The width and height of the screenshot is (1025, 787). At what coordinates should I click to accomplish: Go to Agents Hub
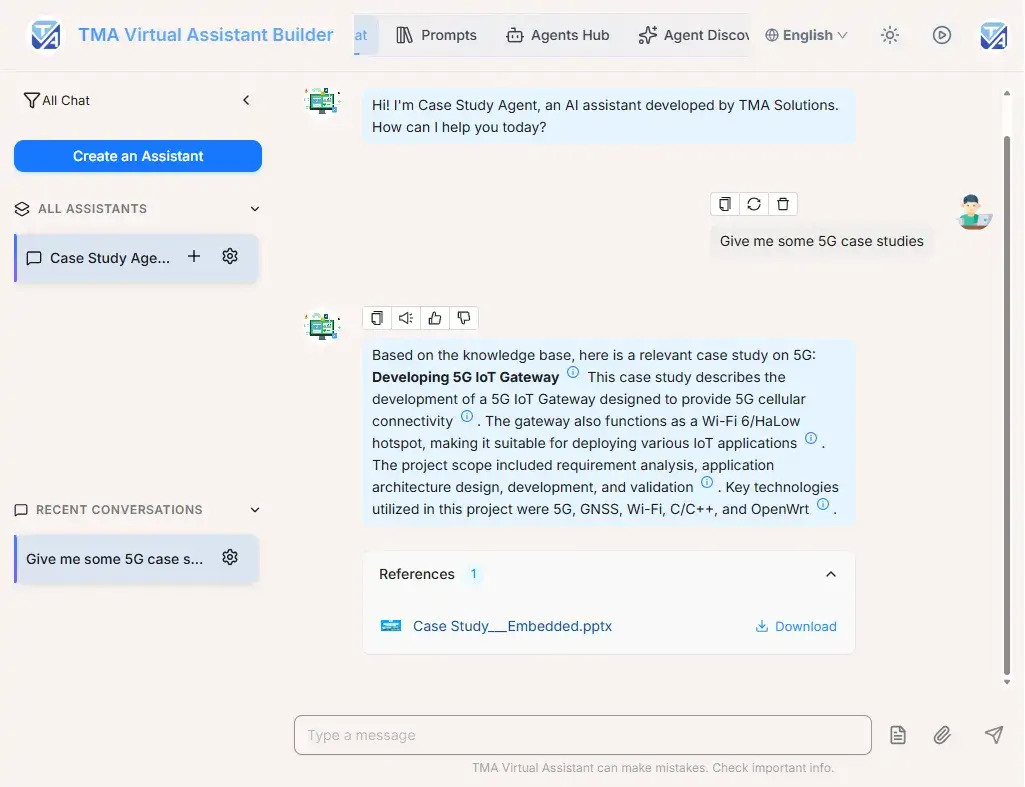pyautogui.click(x=558, y=34)
